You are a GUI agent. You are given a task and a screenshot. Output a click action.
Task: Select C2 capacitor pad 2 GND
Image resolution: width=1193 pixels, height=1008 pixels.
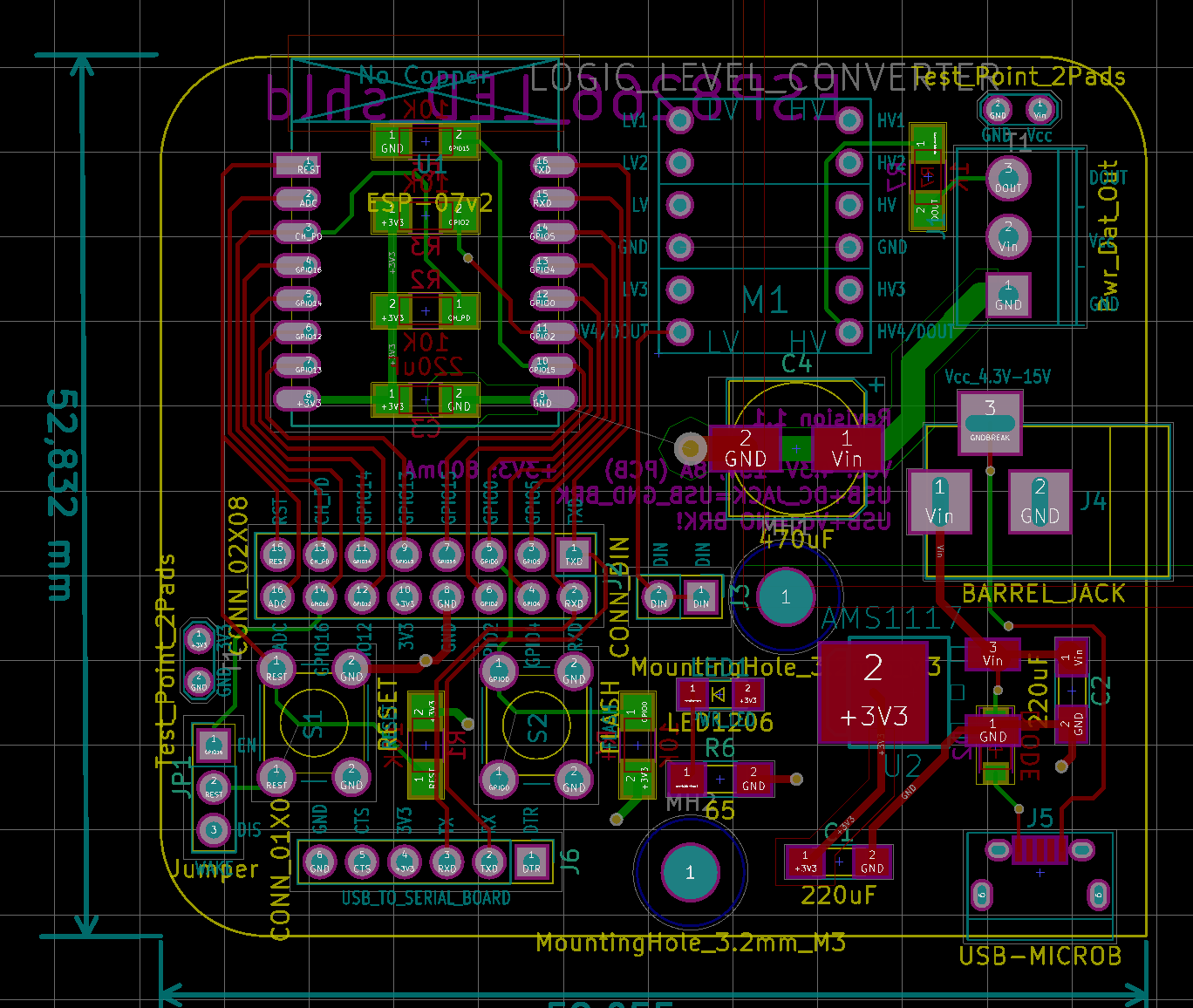coord(1072,724)
